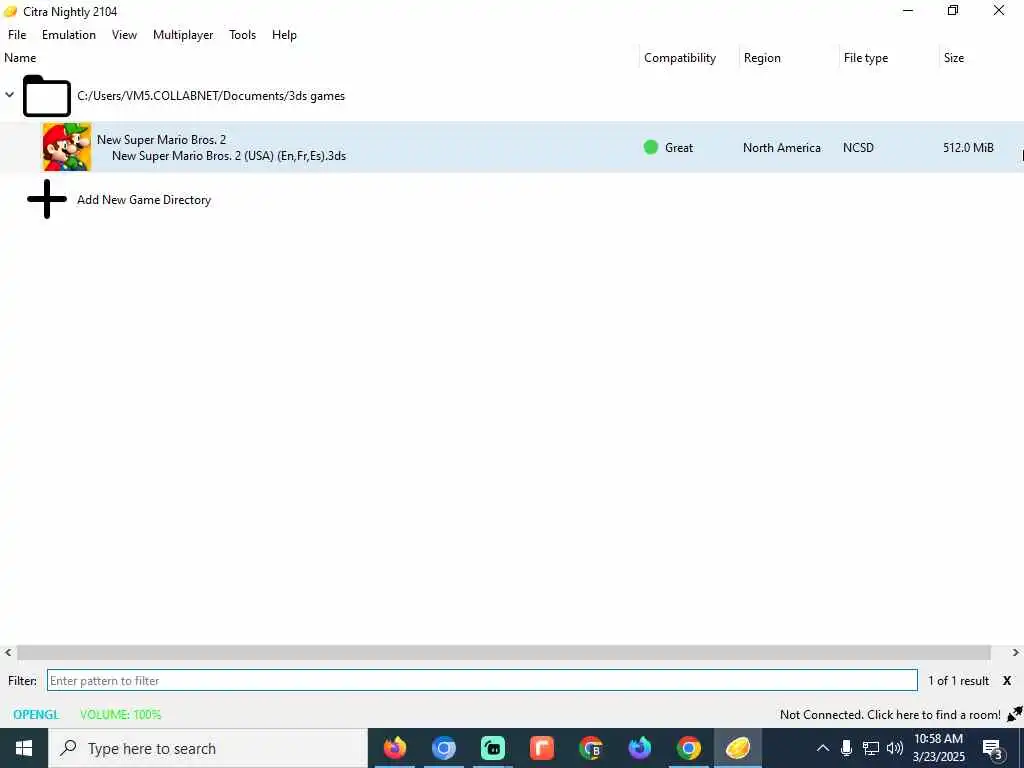Click the taskbar search box
Image resolution: width=1024 pixels, height=768 pixels.
208,748
